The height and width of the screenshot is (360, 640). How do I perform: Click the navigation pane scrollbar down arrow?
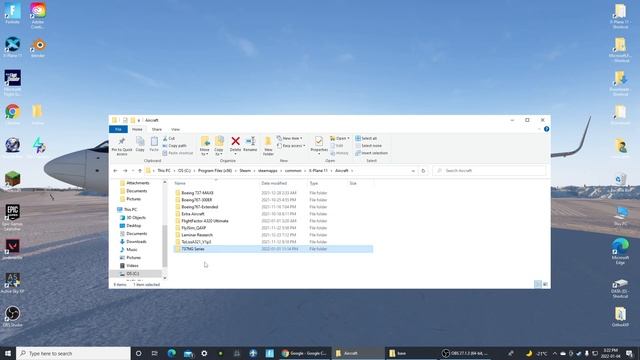tap(165, 278)
